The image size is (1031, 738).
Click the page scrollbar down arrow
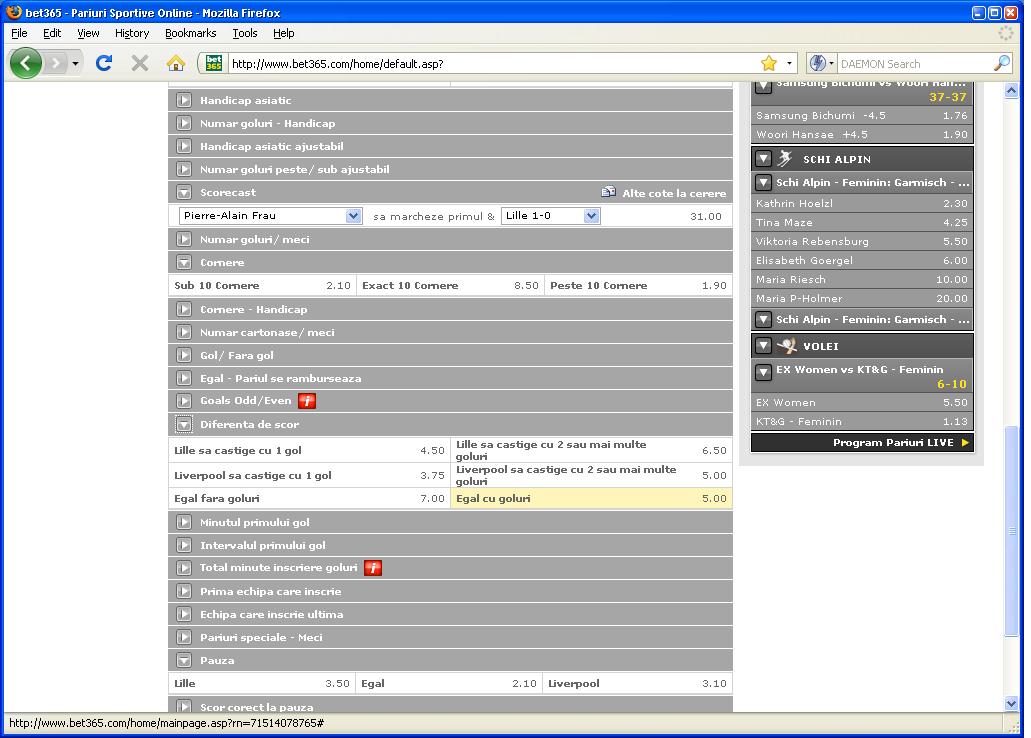point(1012,704)
